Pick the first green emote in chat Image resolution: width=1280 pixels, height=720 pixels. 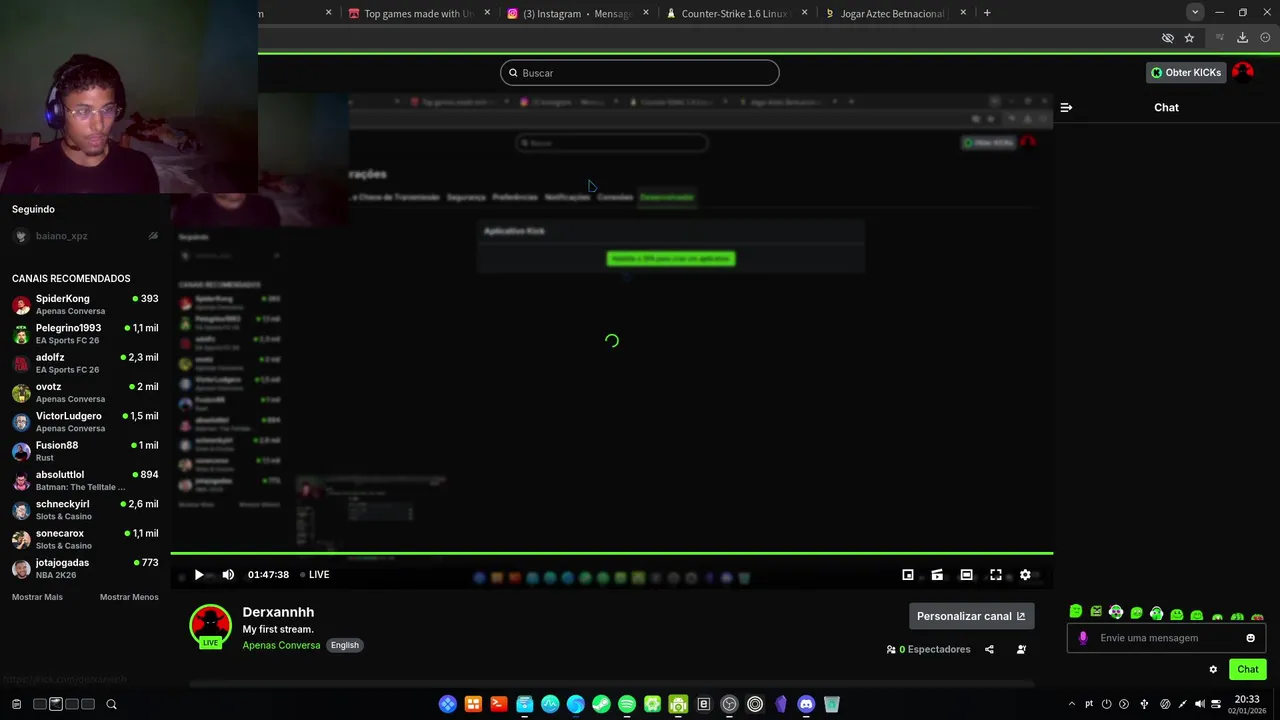click(x=1076, y=612)
